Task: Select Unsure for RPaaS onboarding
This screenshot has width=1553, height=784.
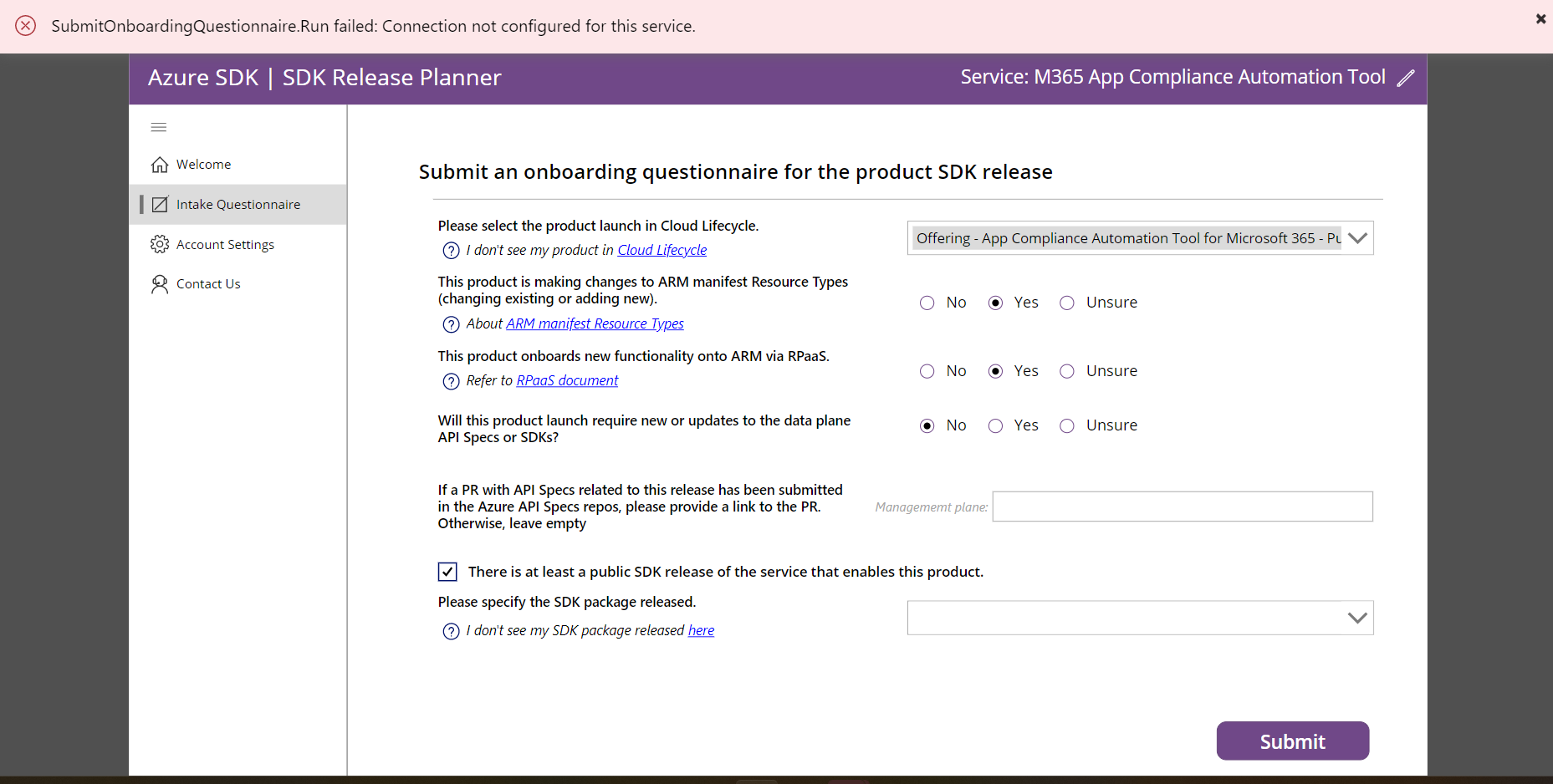Action: 1067,371
